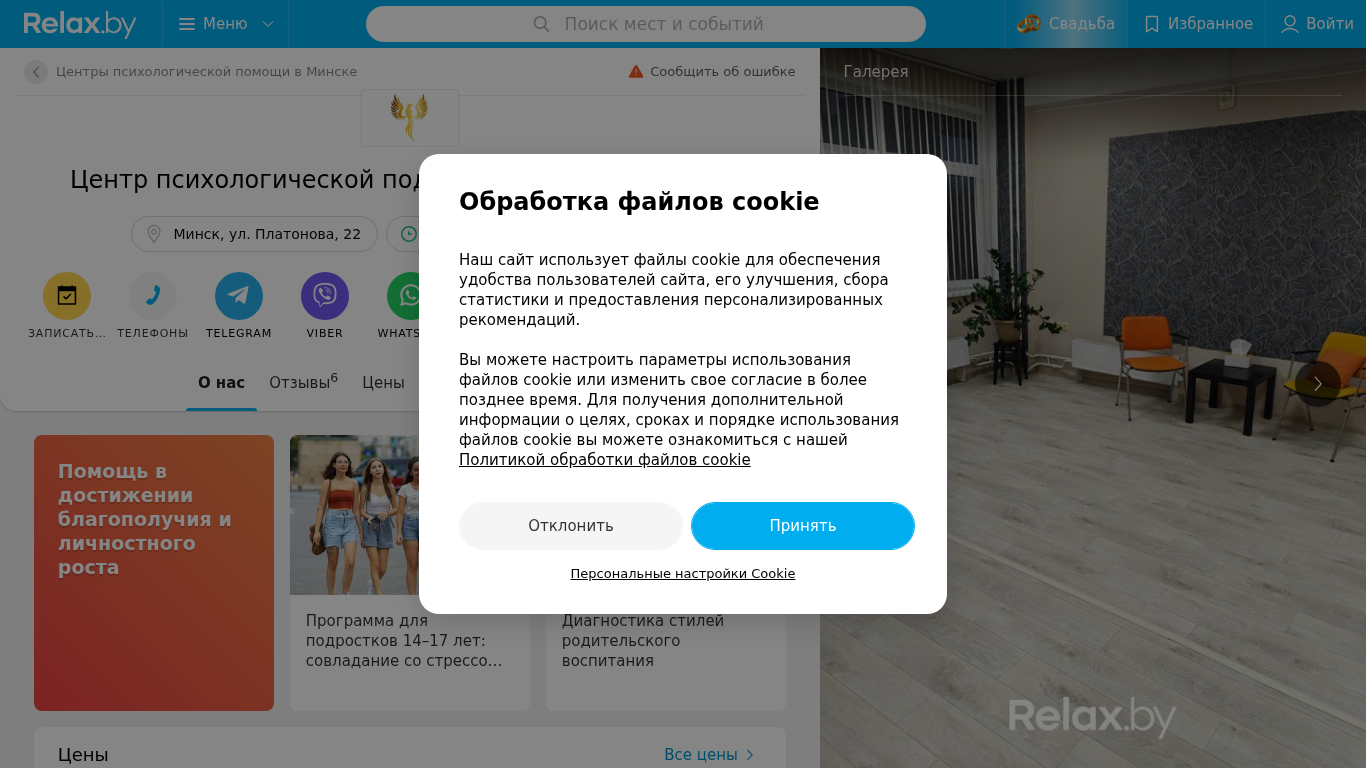Go back with the breadcrumb arrow icon

36,72
